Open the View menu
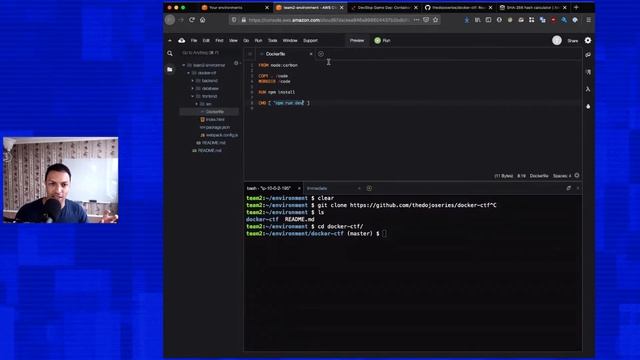This screenshot has height=360, width=640. (x=233, y=40)
